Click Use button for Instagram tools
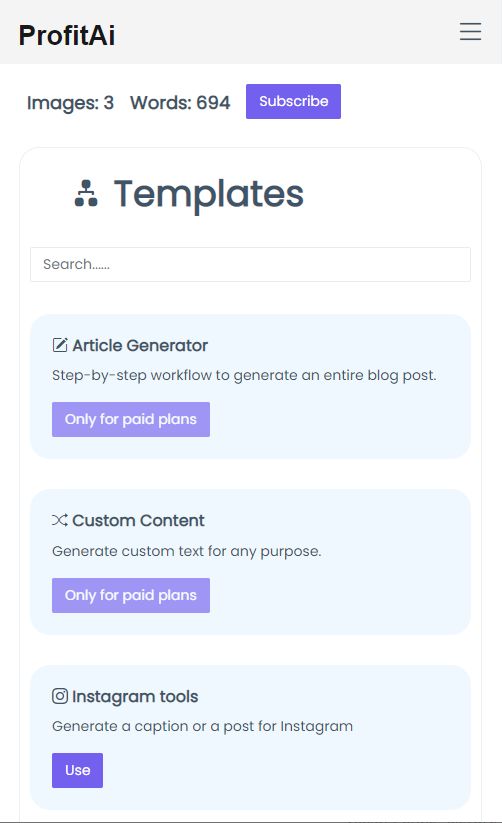Screen dimensions: 502x823 pos(77,771)
